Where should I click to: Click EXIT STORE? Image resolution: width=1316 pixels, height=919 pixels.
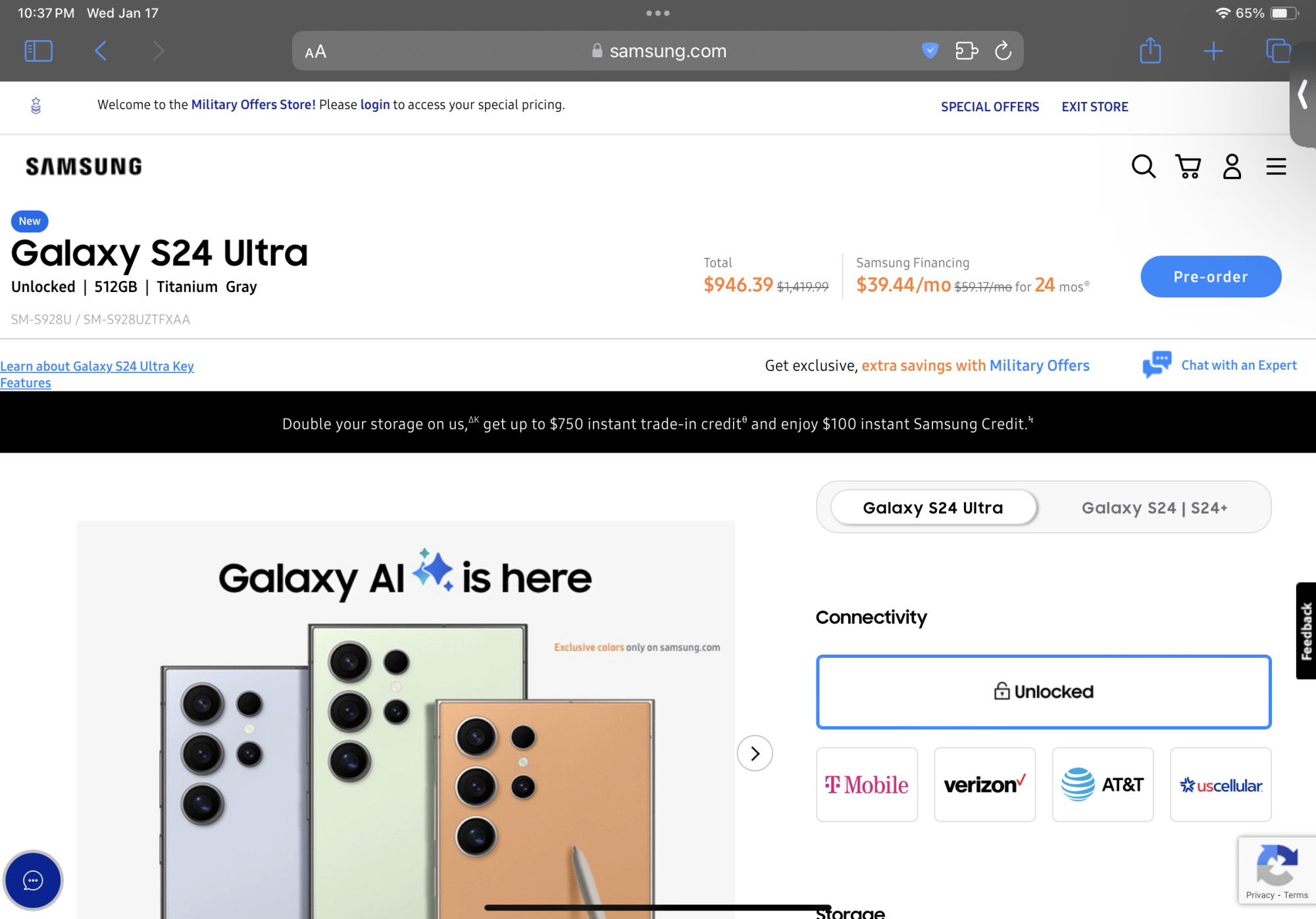(x=1095, y=107)
